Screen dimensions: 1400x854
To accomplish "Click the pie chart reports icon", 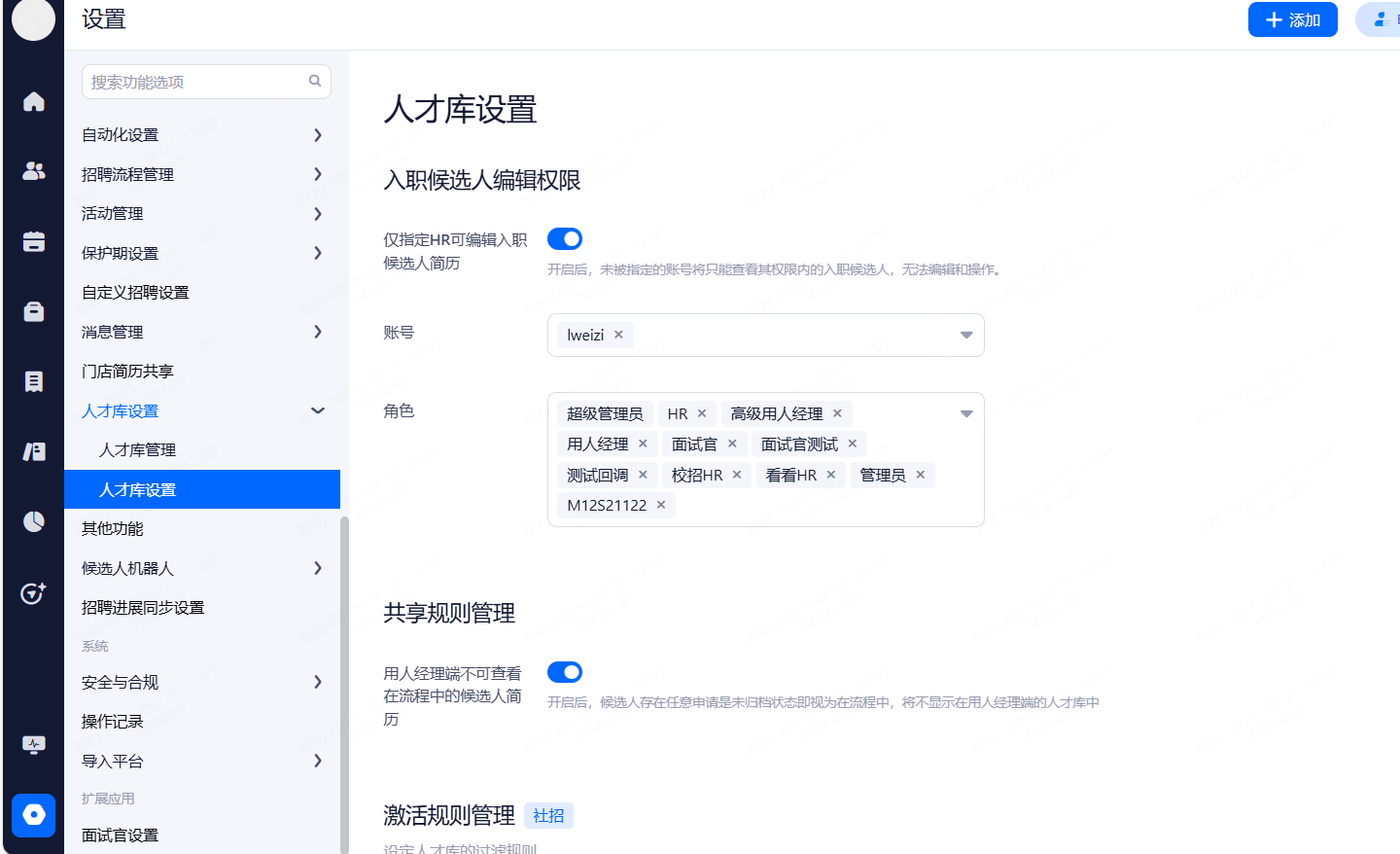I will [34, 522].
